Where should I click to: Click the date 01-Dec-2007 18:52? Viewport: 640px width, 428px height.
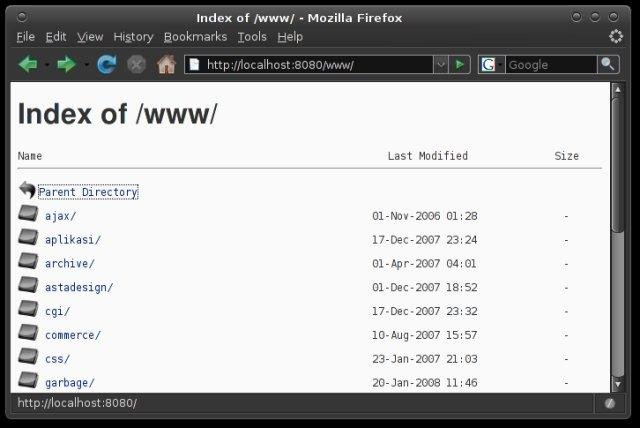[424, 287]
